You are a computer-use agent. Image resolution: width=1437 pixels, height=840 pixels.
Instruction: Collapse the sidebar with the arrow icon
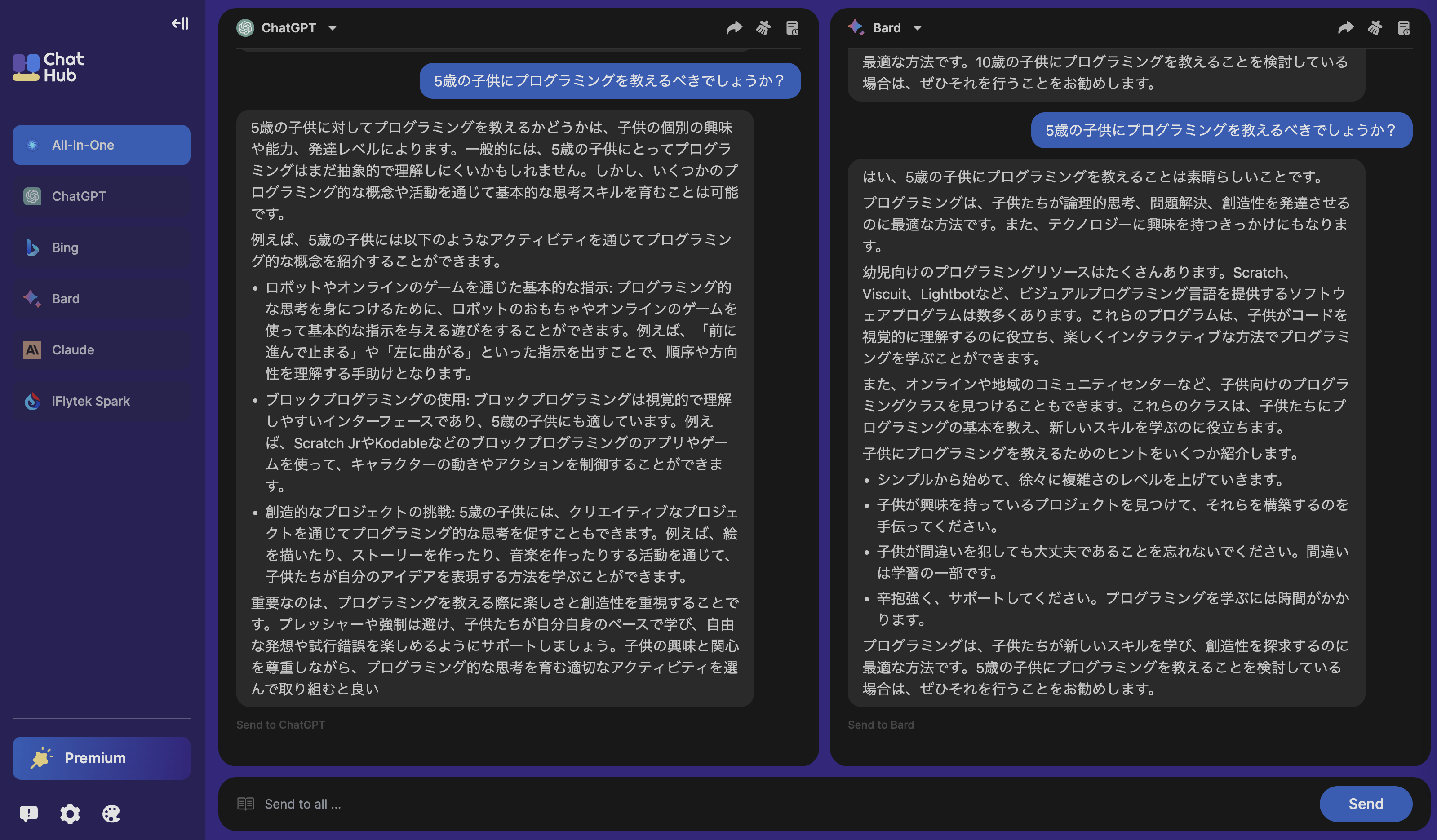coord(179,23)
